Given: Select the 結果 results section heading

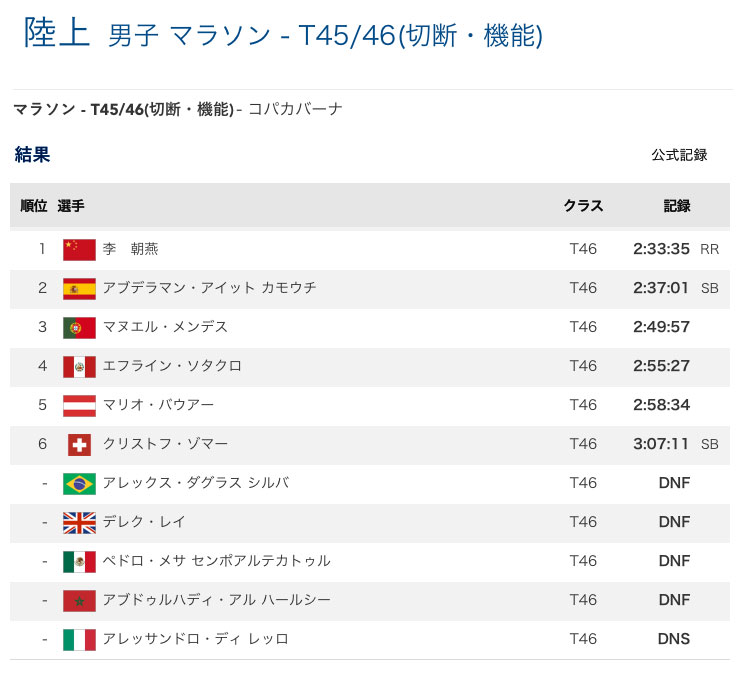Looking at the screenshot, I should [x=32, y=155].
